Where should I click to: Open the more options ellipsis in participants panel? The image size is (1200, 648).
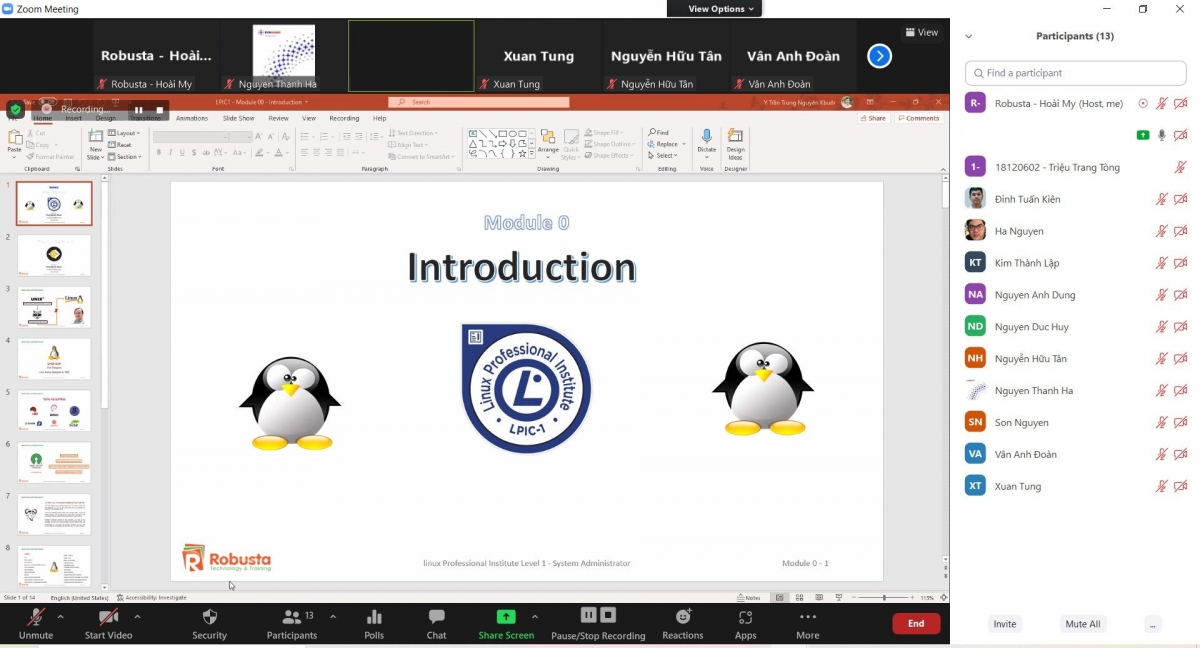(x=1153, y=624)
